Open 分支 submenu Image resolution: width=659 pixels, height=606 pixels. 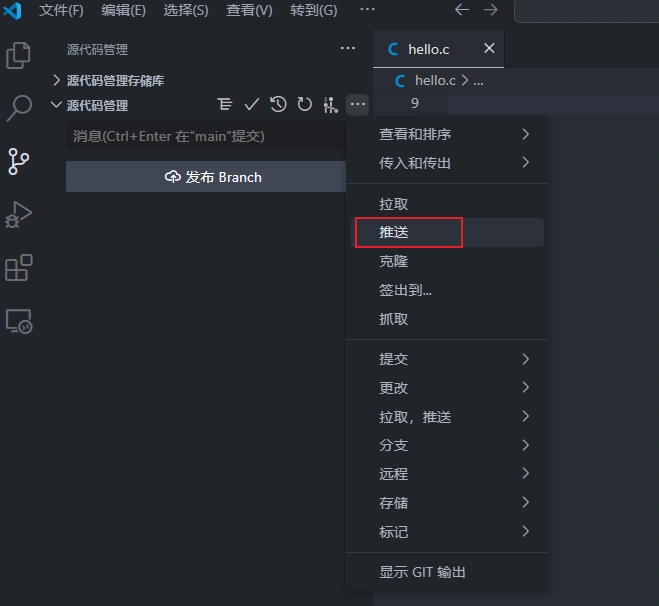coord(447,445)
